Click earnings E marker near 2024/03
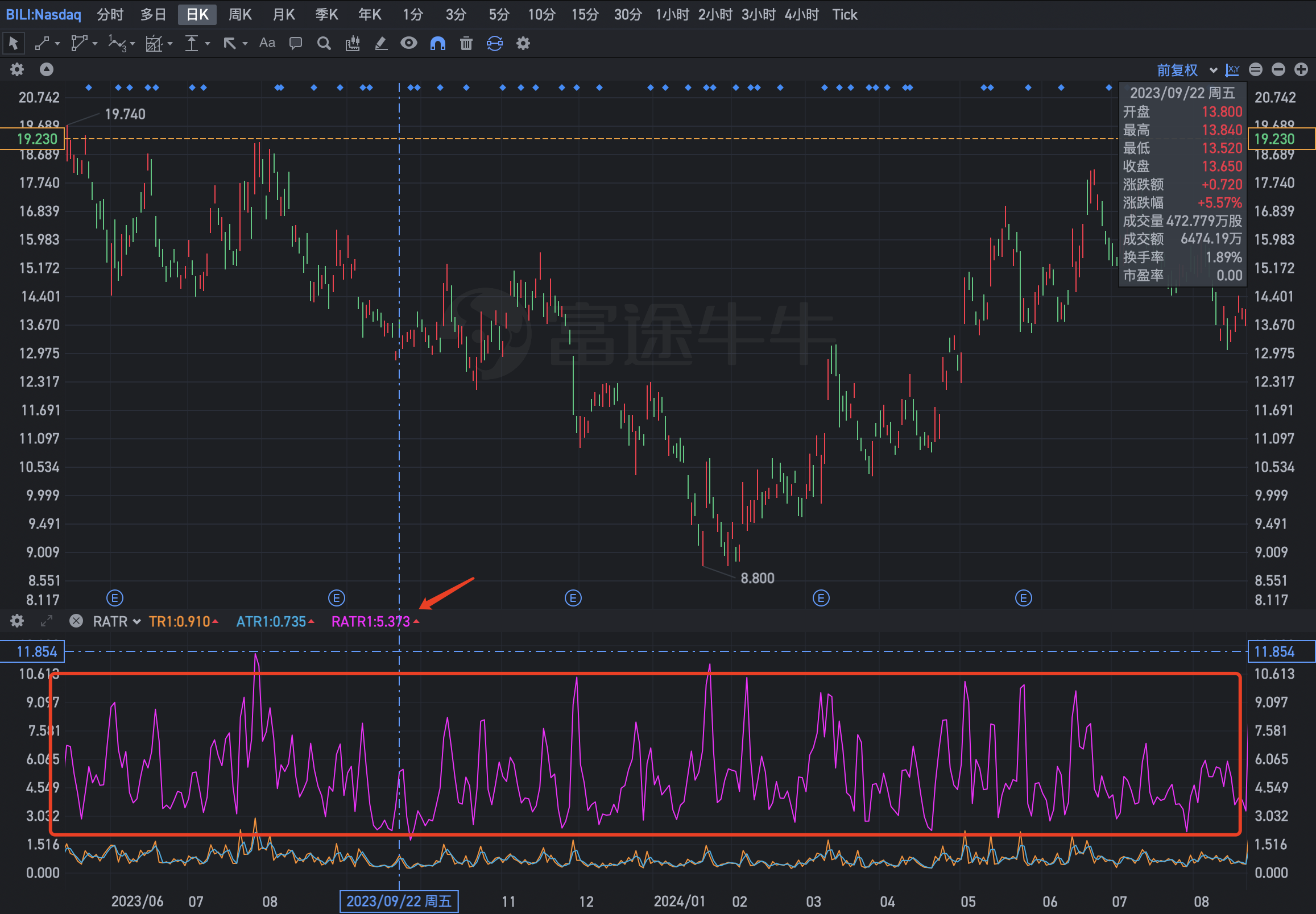Screen dimensions: 1316x914 821,598
